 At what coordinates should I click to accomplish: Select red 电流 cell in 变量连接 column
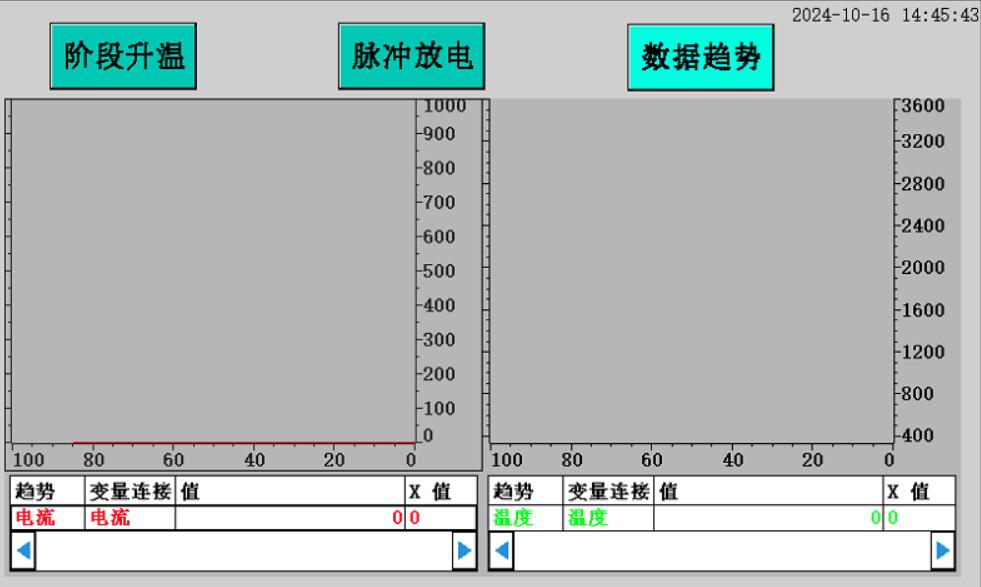pos(130,518)
